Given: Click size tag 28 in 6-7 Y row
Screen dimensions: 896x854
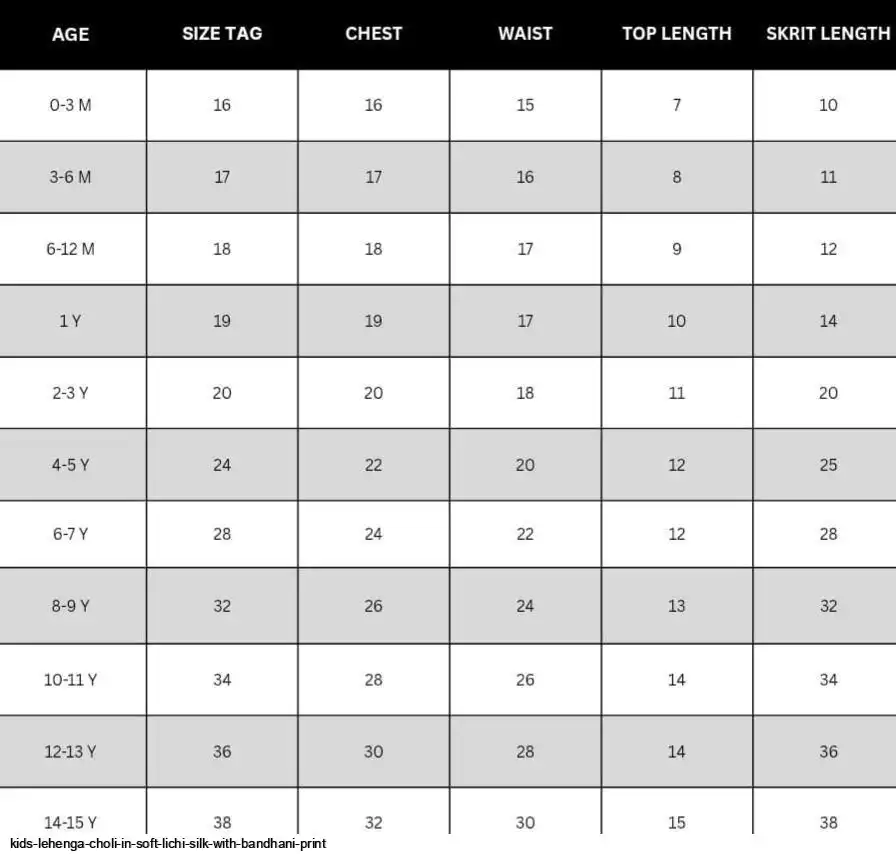Looking at the screenshot, I should click(x=222, y=534).
